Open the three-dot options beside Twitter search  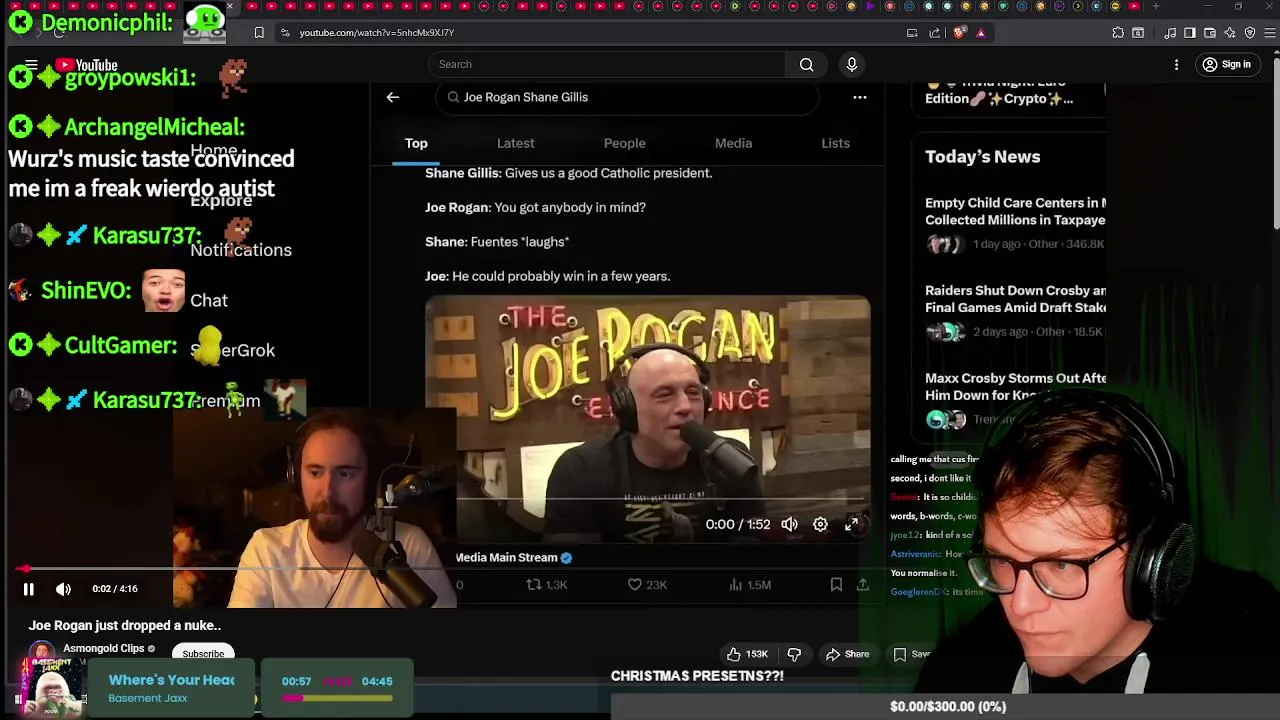tap(859, 97)
